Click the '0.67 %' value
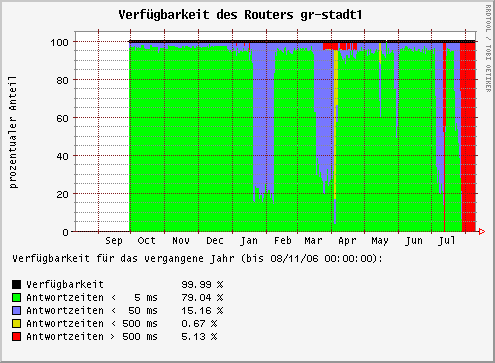Viewport: 495px width, 363px height. tap(199, 323)
